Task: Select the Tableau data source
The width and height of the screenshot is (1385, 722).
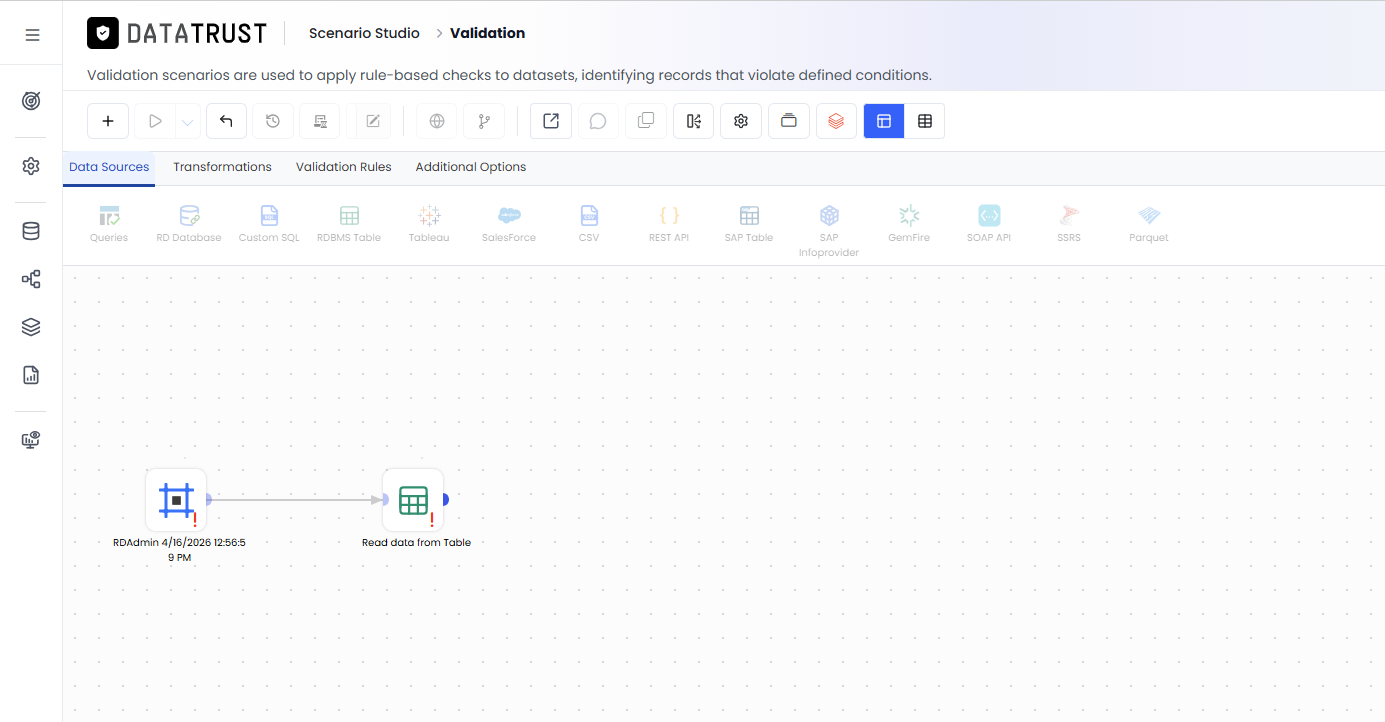Action: (429, 224)
